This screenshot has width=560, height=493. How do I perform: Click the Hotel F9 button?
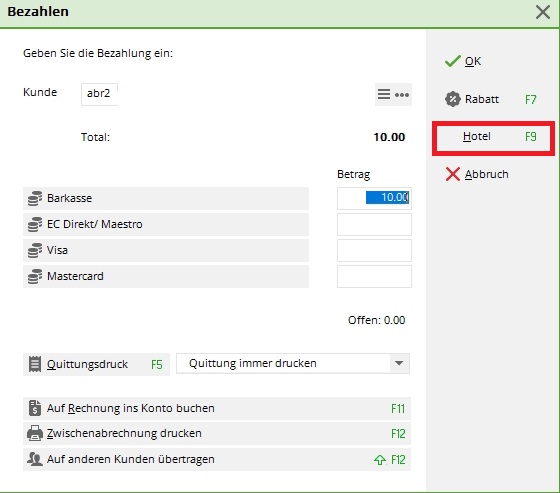(x=493, y=137)
